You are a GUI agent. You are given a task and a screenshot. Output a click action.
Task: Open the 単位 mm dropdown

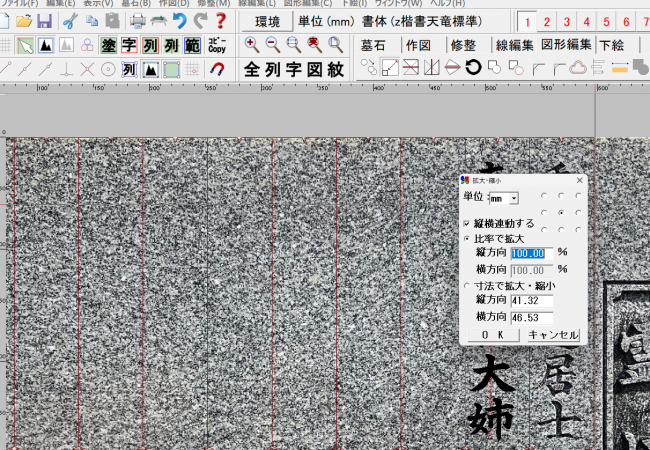coord(513,199)
